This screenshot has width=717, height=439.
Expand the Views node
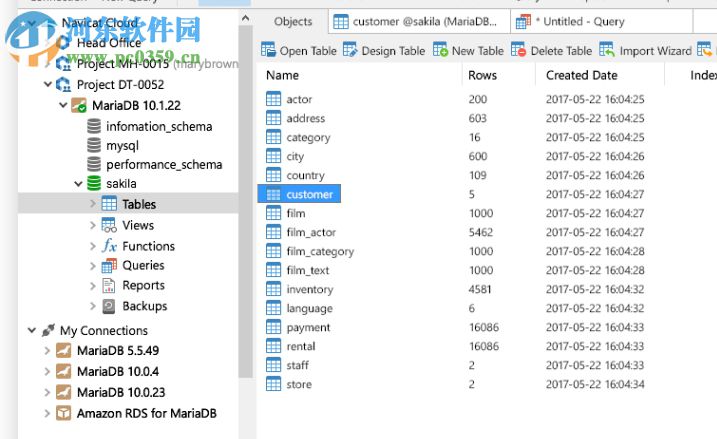(x=93, y=225)
